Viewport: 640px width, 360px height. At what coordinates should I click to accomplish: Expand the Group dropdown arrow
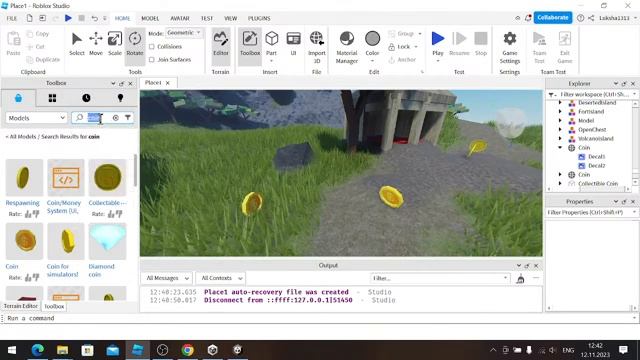point(420,33)
